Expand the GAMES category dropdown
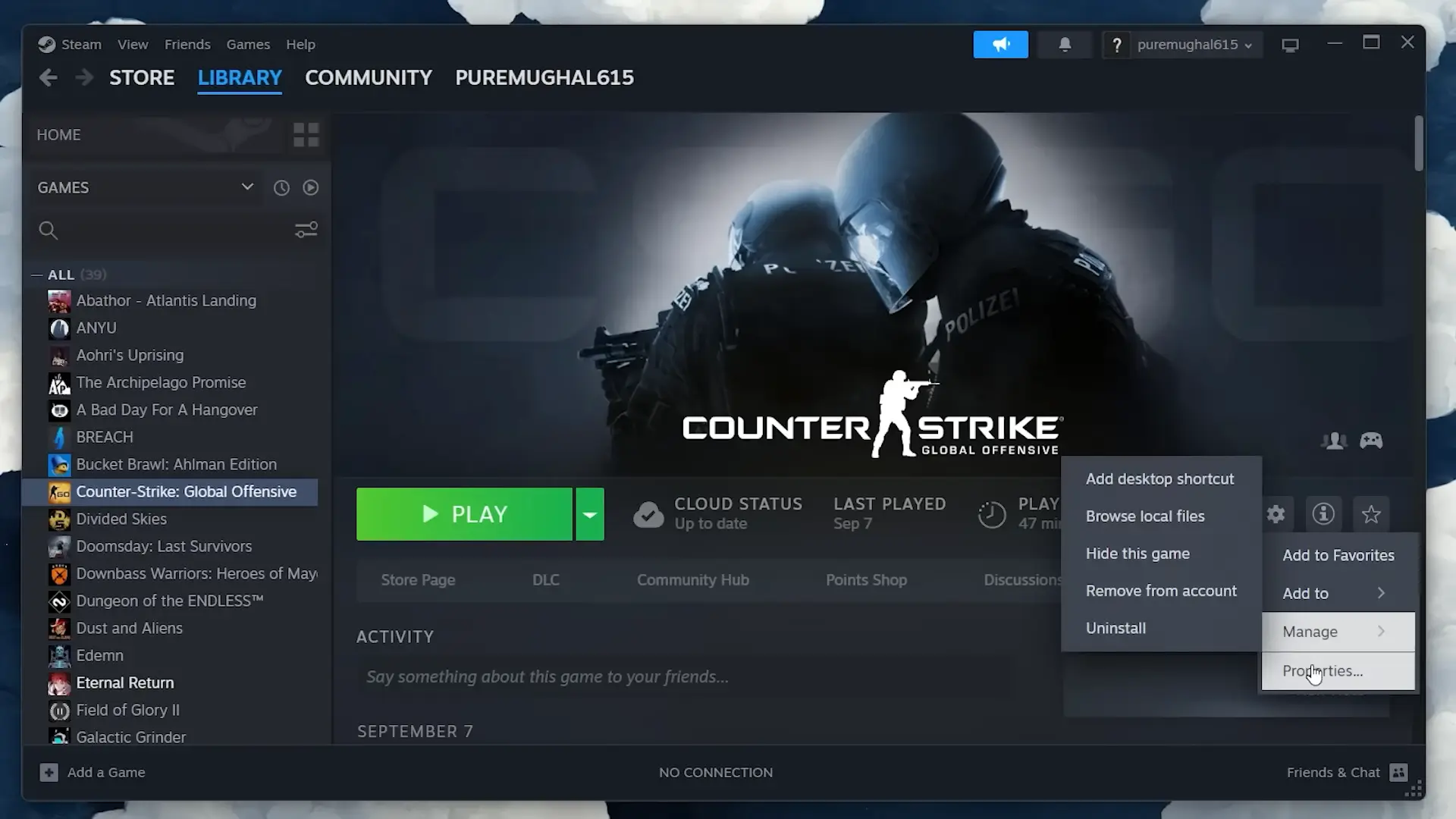This screenshot has height=819, width=1456. (247, 187)
